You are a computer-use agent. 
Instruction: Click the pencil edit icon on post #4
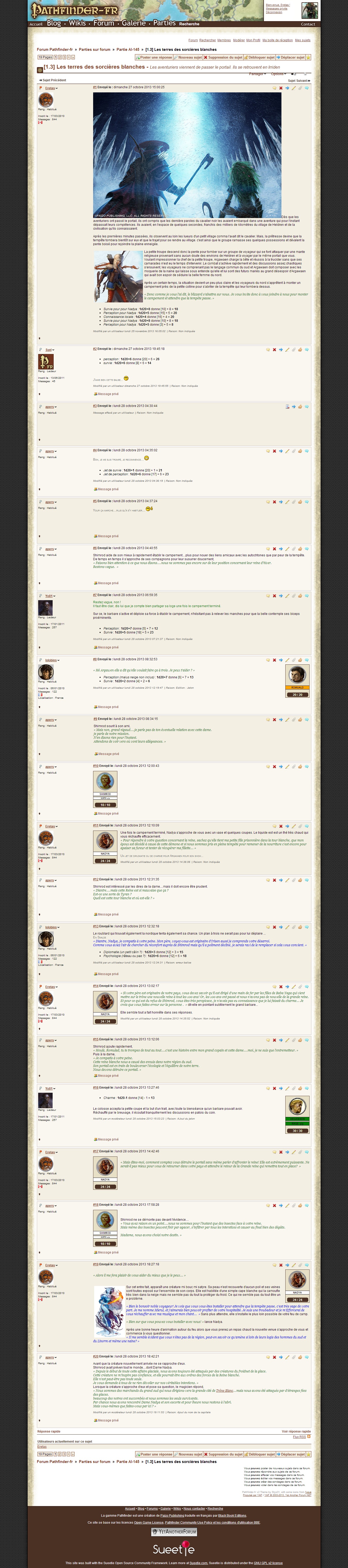click(x=287, y=451)
